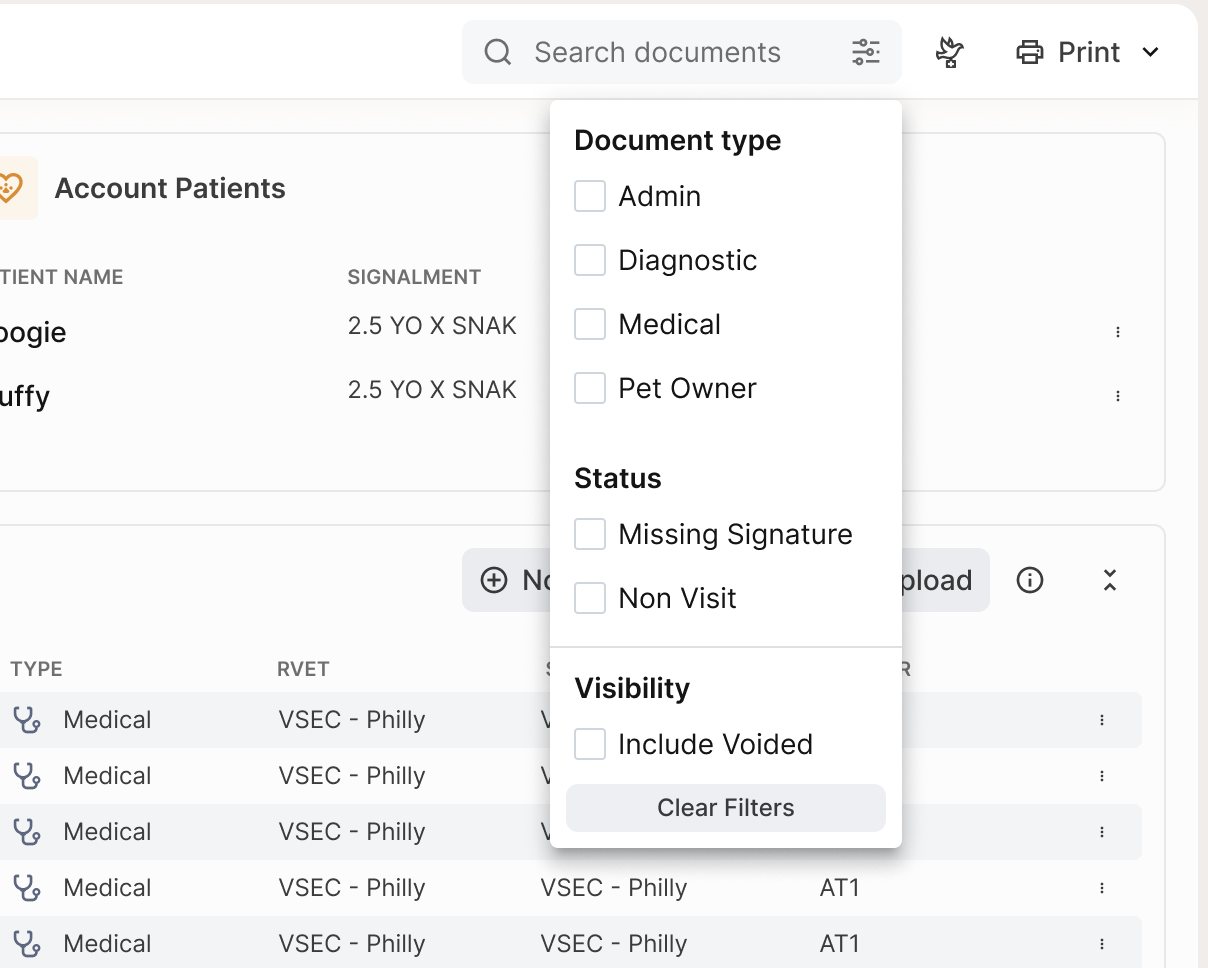Click the dove icon beside Print
Viewport: 1208px width, 968px height.
click(x=948, y=52)
